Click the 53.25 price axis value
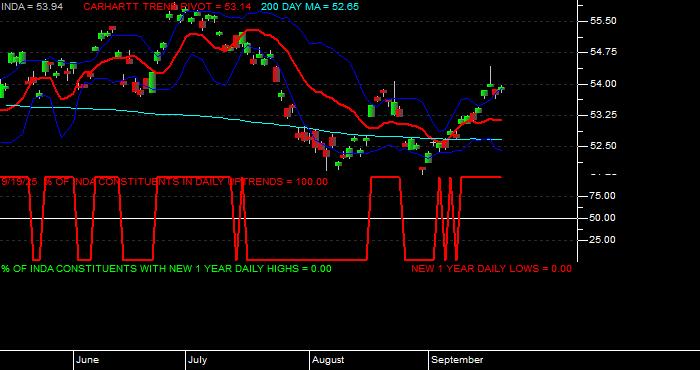The image size is (700, 370). (x=603, y=115)
